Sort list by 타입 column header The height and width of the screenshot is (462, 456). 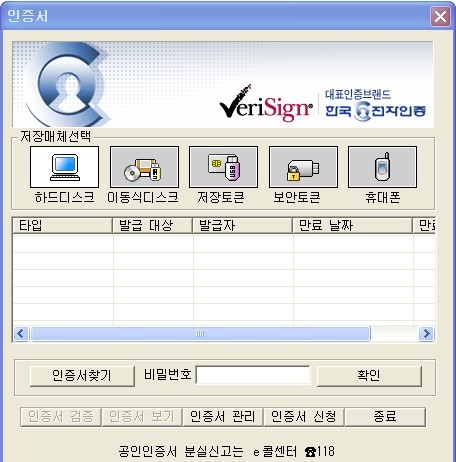[x=62, y=226]
